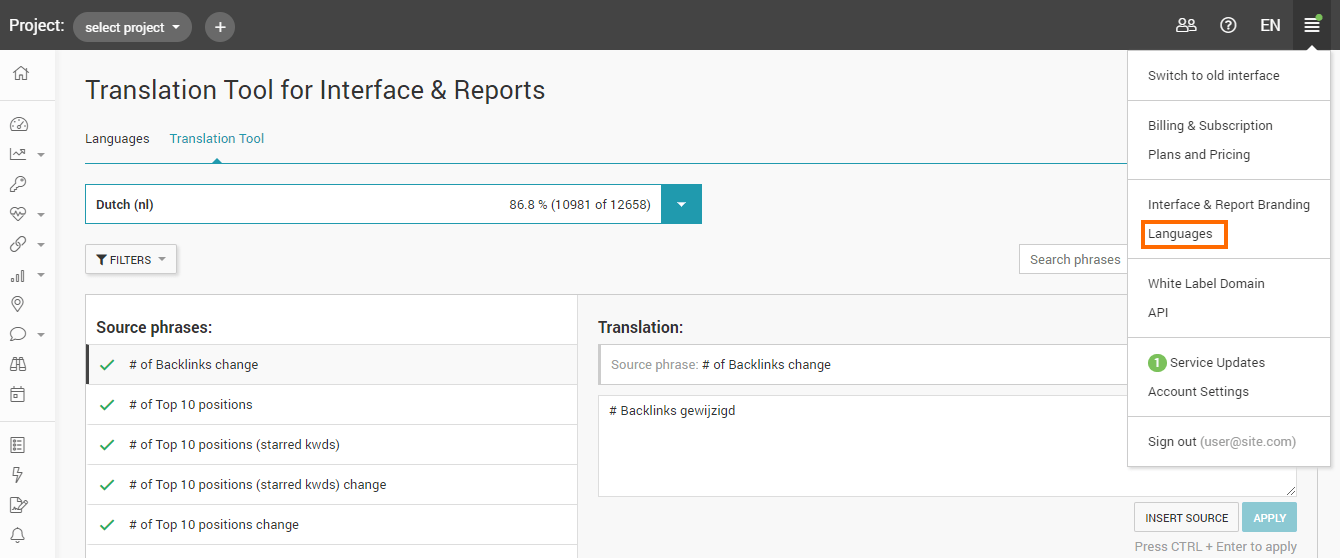This screenshot has height=558, width=1340.
Task: Click the map pin location icon
Action: pos(18,304)
